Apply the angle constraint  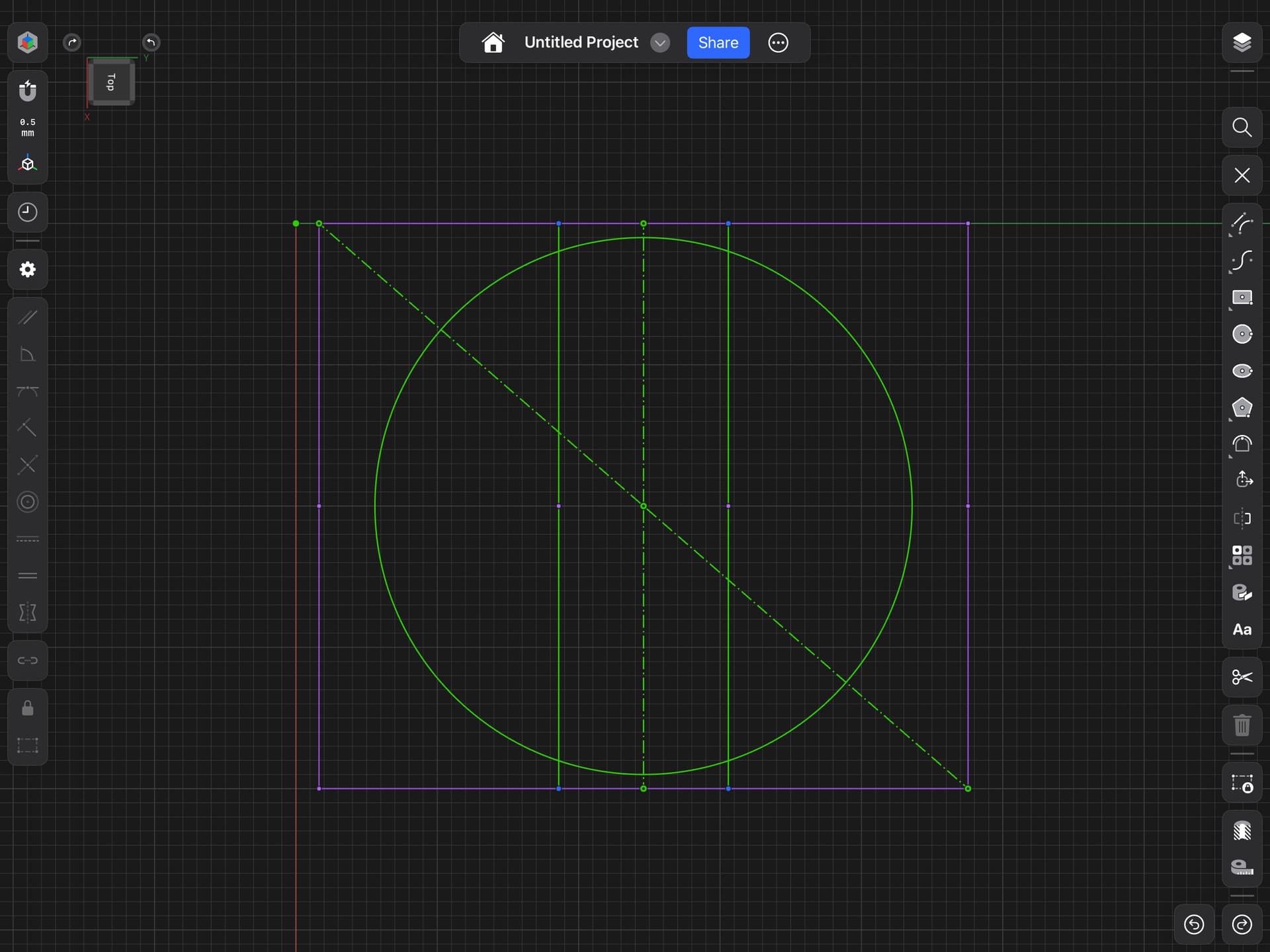(x=27, y=354)
